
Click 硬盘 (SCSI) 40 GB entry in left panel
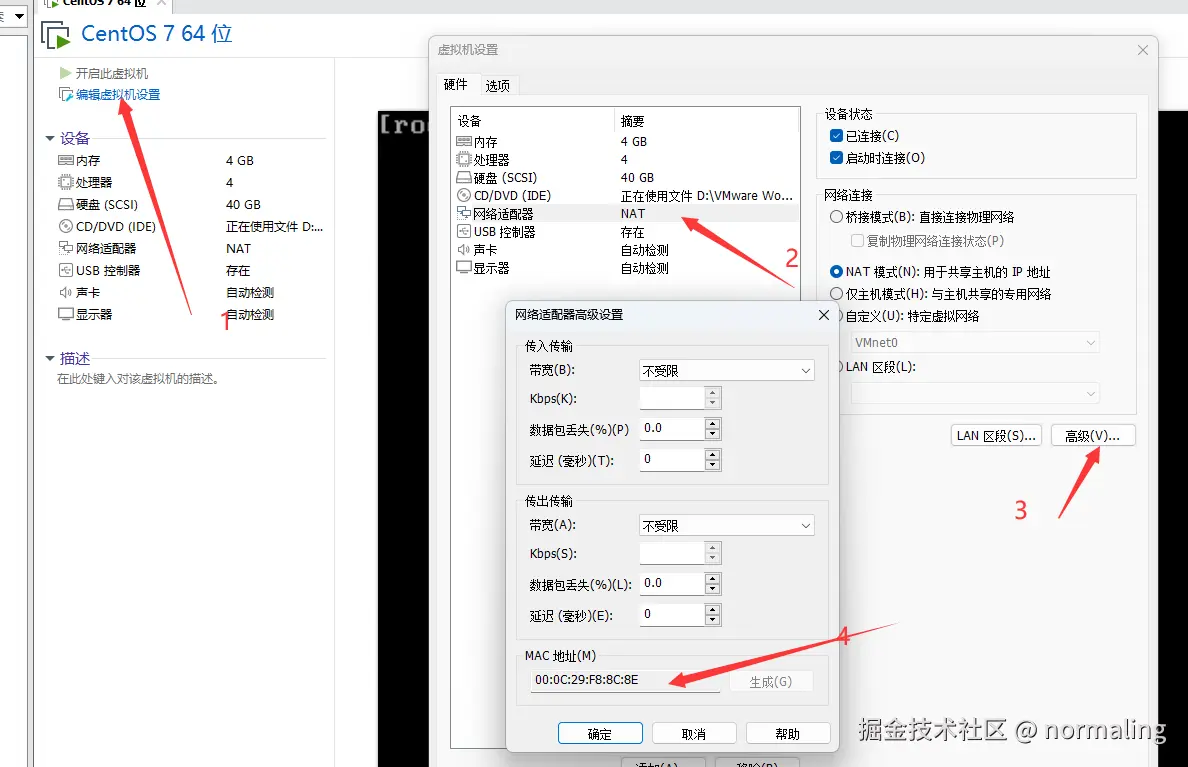point(191,205)
